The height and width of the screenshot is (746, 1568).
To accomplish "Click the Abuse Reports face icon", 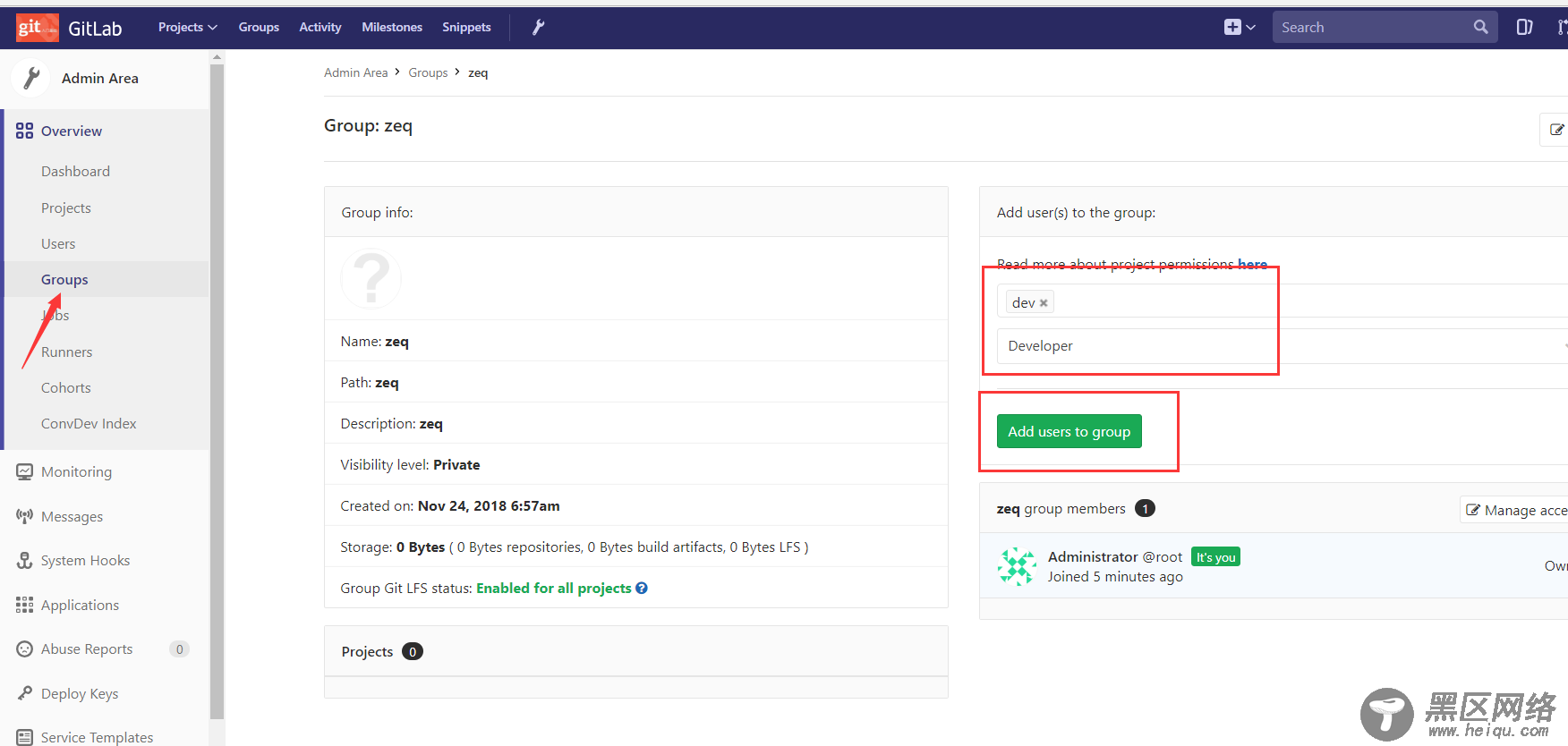I will (24, 649).
